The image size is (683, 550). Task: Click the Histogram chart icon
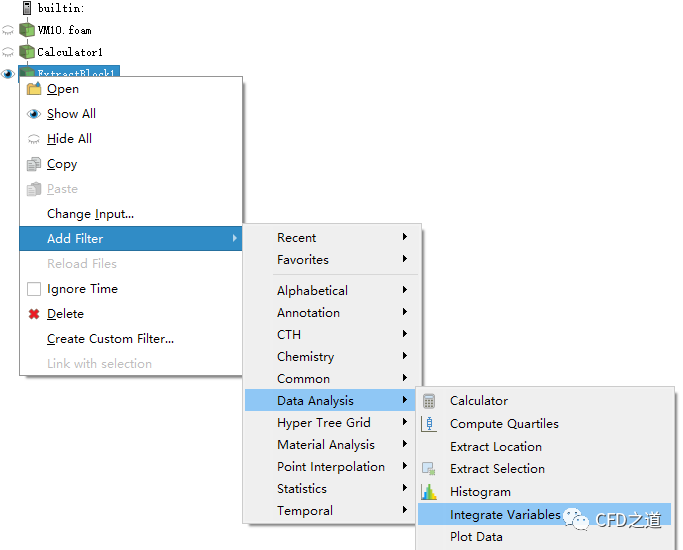[429, 492]
